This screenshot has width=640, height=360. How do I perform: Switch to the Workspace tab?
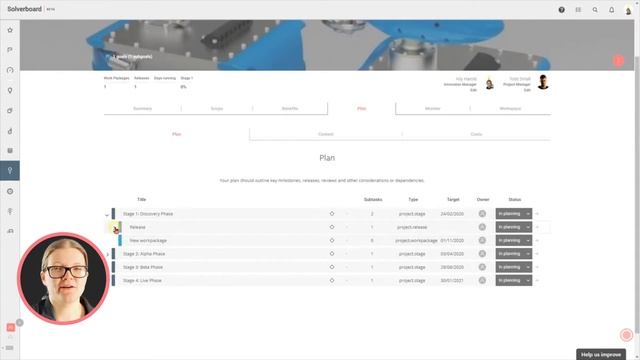[x=510, y=109]
